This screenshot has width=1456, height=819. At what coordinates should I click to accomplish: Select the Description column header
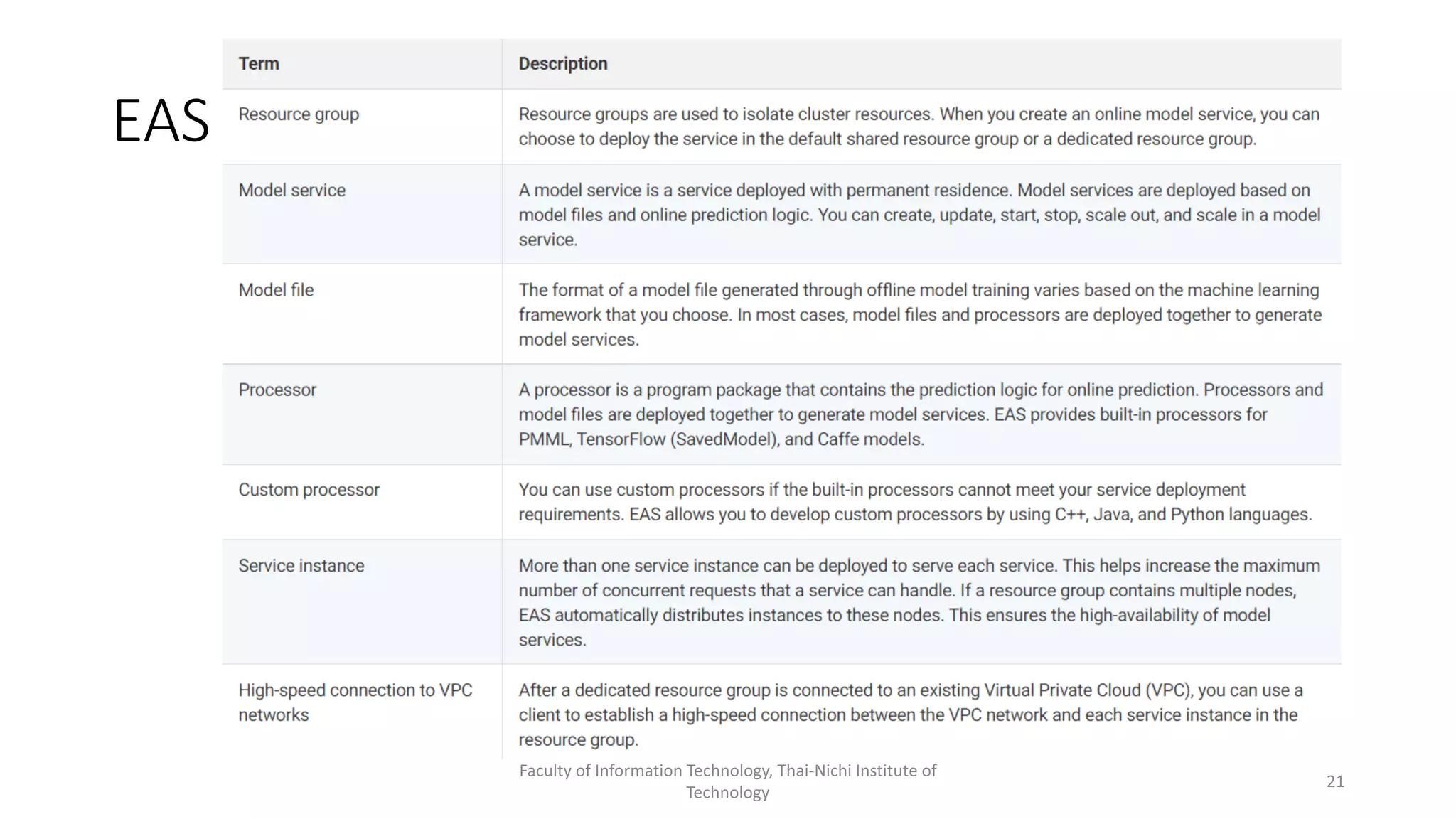coord(562,64)
